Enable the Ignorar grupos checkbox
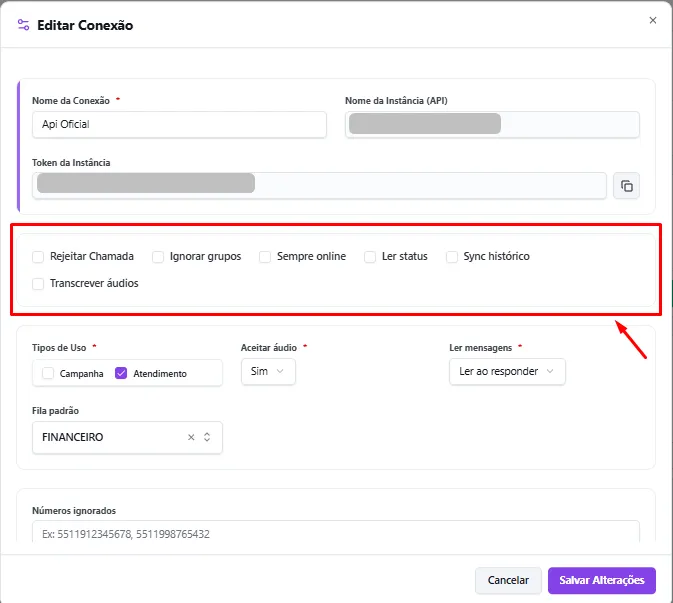The height and width of the screenshot is (603, 673). click(158, 257)
